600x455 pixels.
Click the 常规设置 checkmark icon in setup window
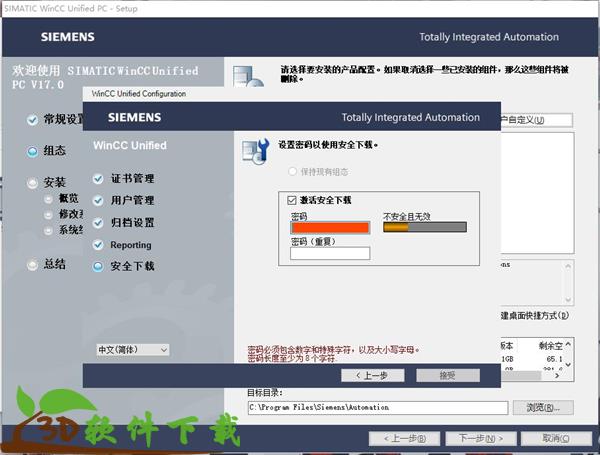(x=33, y=120)
